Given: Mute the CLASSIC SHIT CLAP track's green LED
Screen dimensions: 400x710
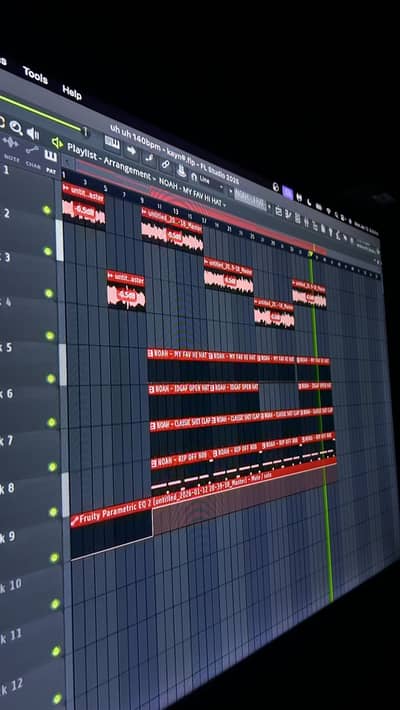Looking at the screenshot, I should point(53,466).
